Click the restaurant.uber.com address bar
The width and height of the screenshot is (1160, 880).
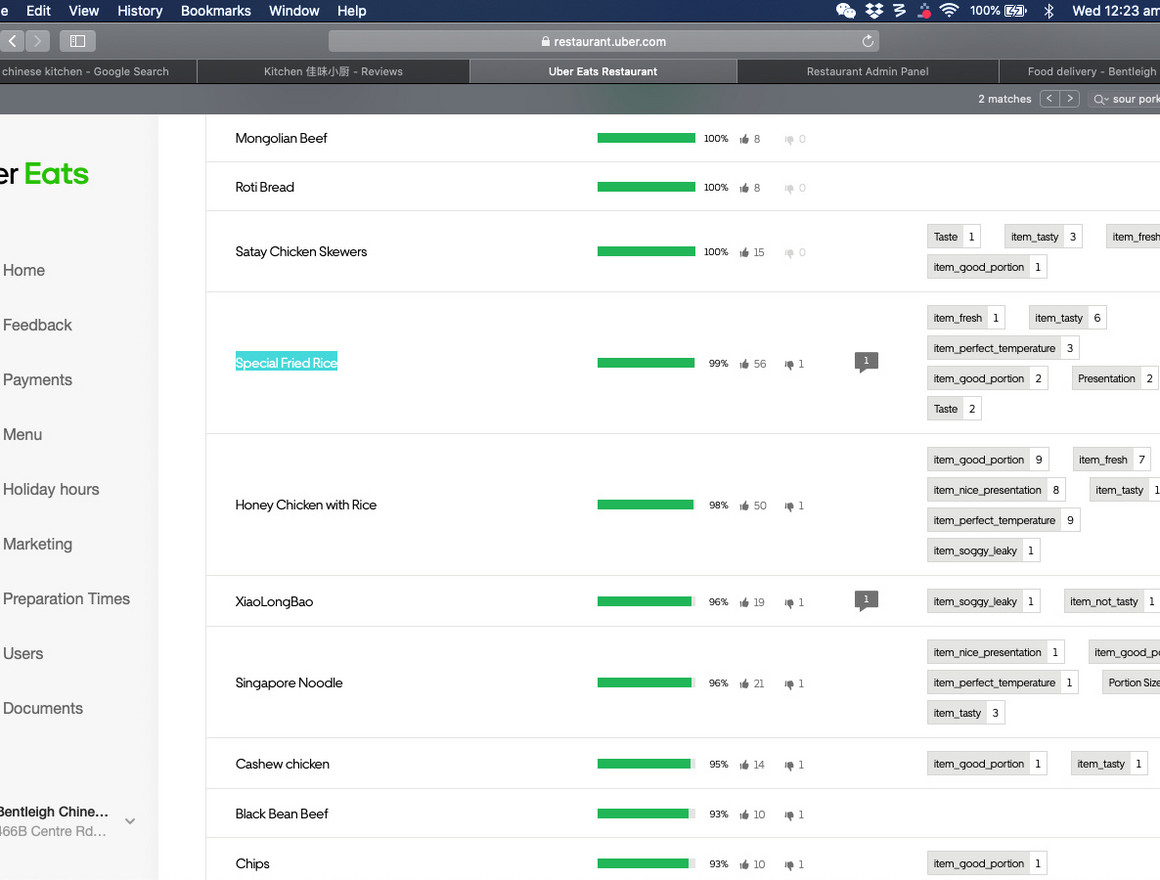tap(603, 41)
